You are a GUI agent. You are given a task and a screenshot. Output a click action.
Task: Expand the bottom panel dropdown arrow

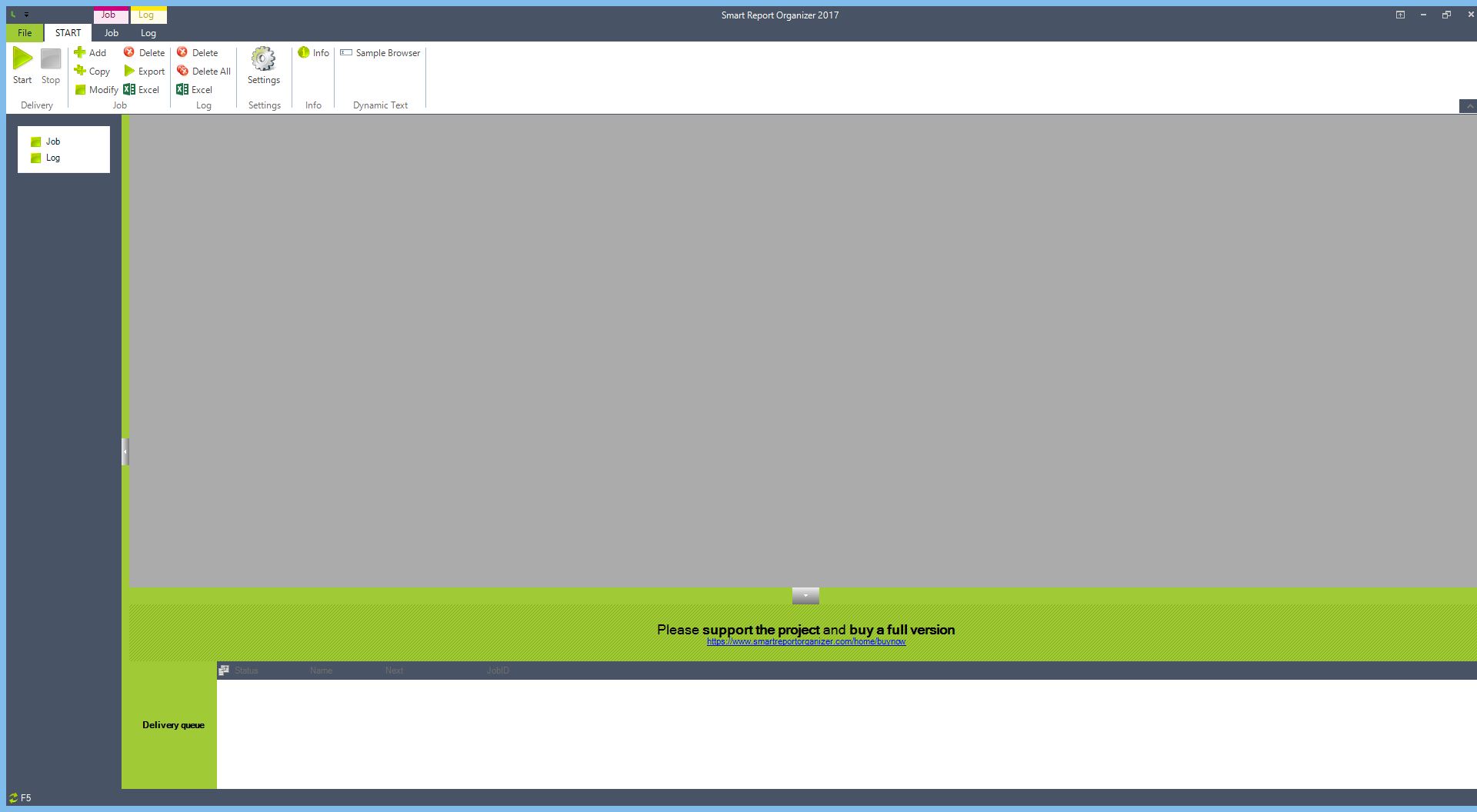[x=805, y=595]
